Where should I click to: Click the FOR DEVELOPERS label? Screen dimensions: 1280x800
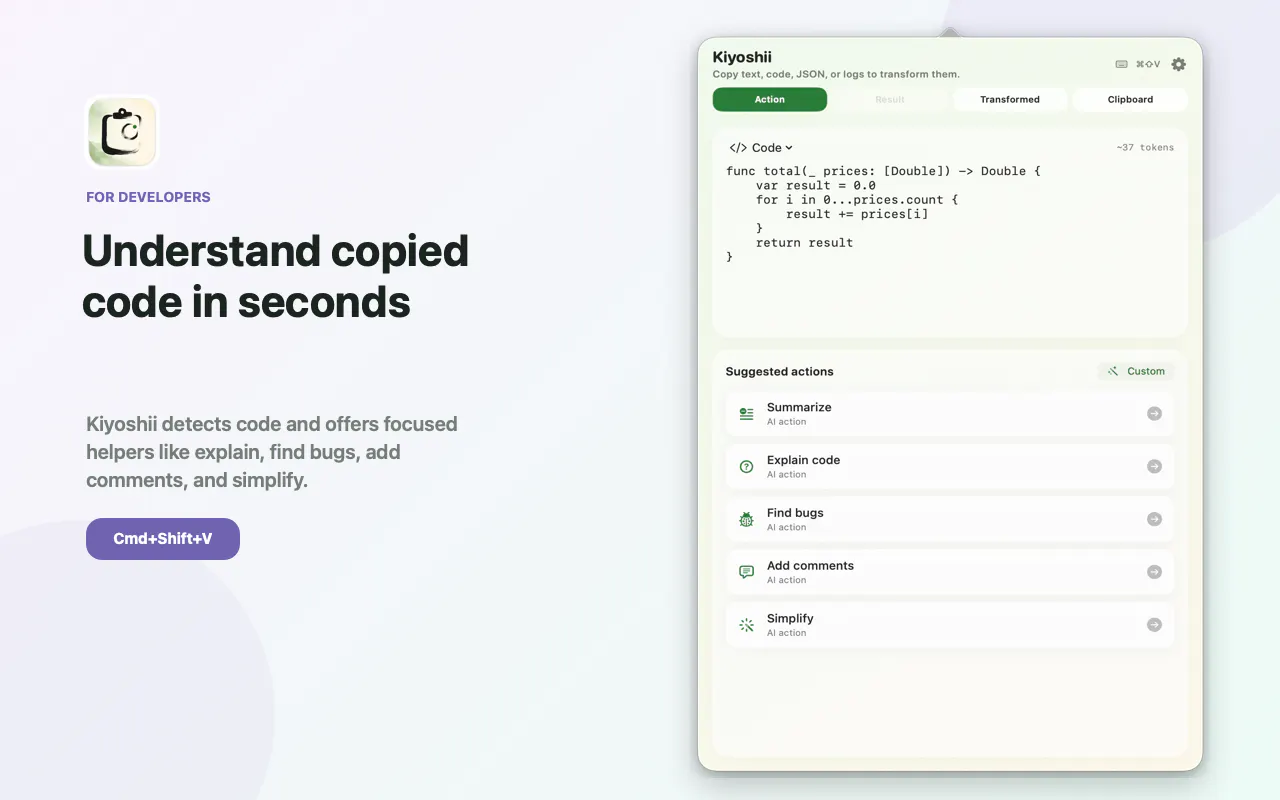(148, 197)
